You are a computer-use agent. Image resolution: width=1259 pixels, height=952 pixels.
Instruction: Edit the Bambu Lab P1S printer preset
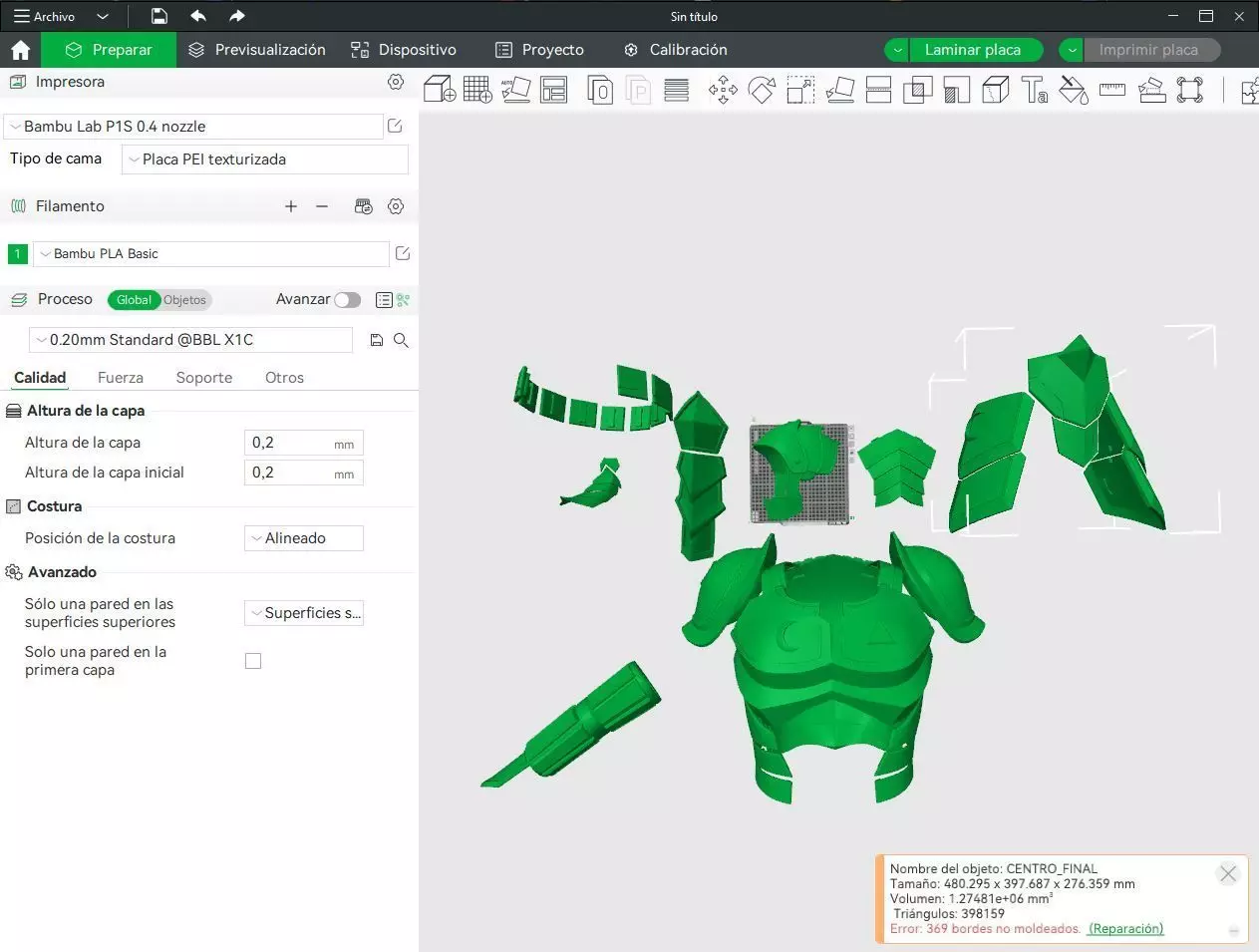coord(395,126)
